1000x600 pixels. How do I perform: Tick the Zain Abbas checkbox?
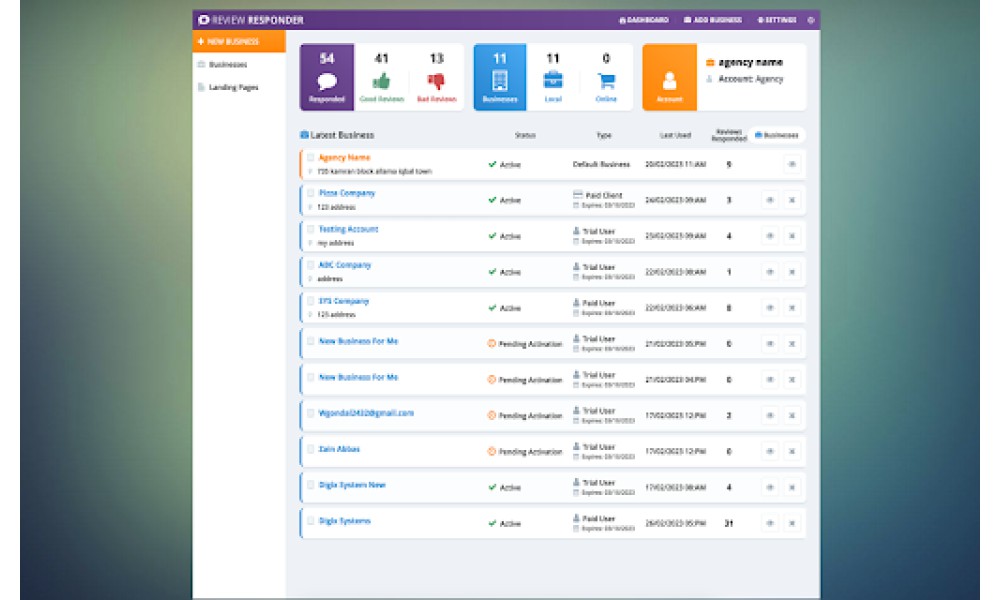click(x=311, y=449)
